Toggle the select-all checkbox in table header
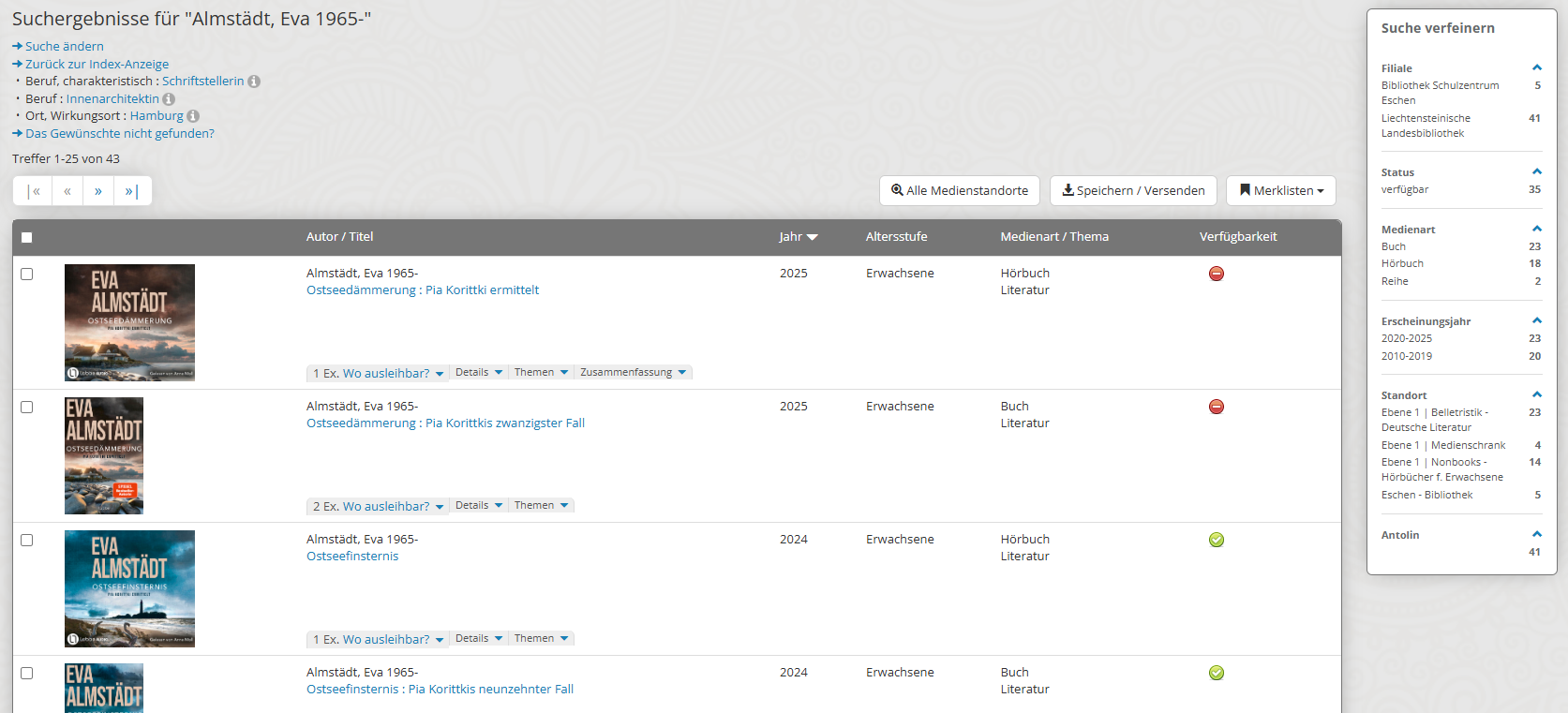 (27, 238)
